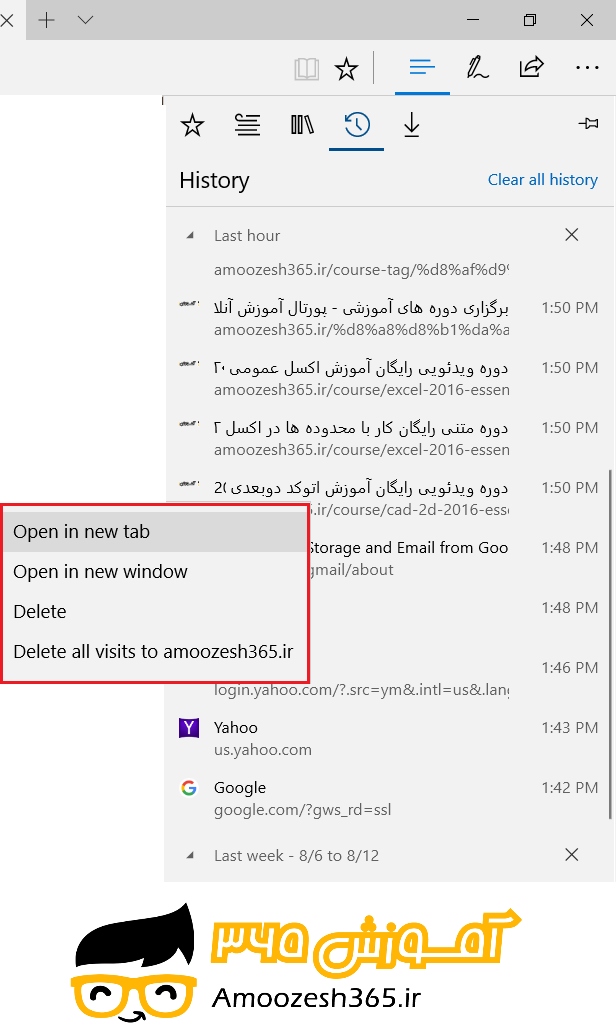Screen dimensions: 616x1036
Task: Open the tab list chevron dropdown
Action: [x=85, y=20]
